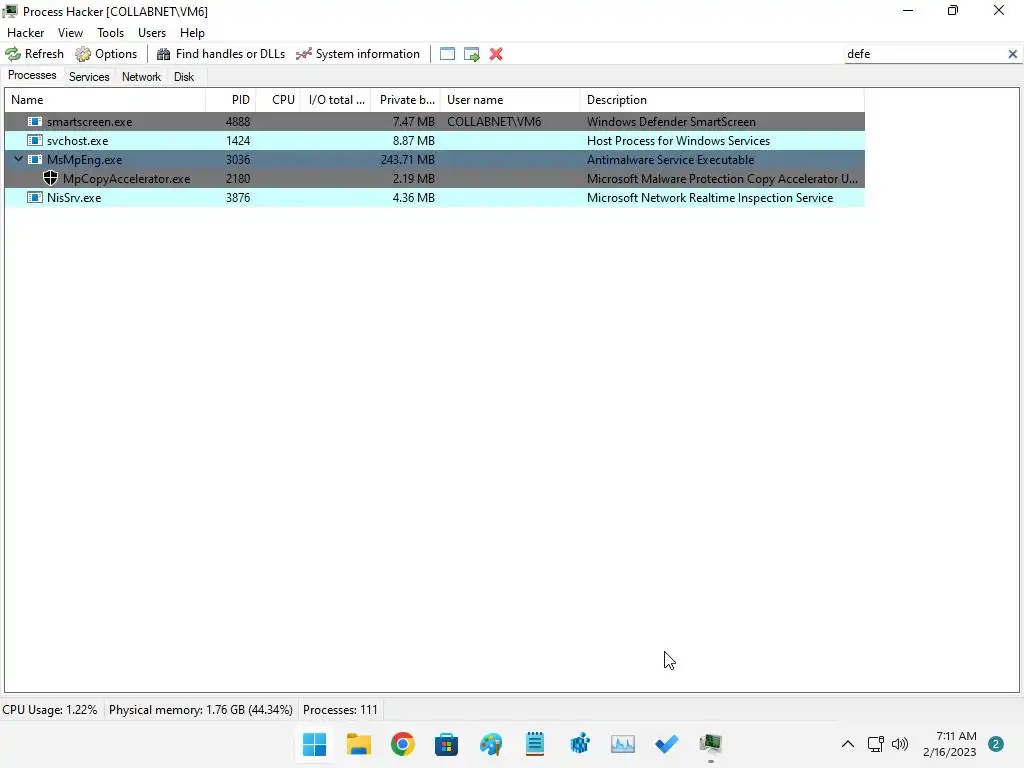Open the blue checkmark To Do icon
Image resolution: width=1024 pixels, height=768 pixels.
pos(667,744)
